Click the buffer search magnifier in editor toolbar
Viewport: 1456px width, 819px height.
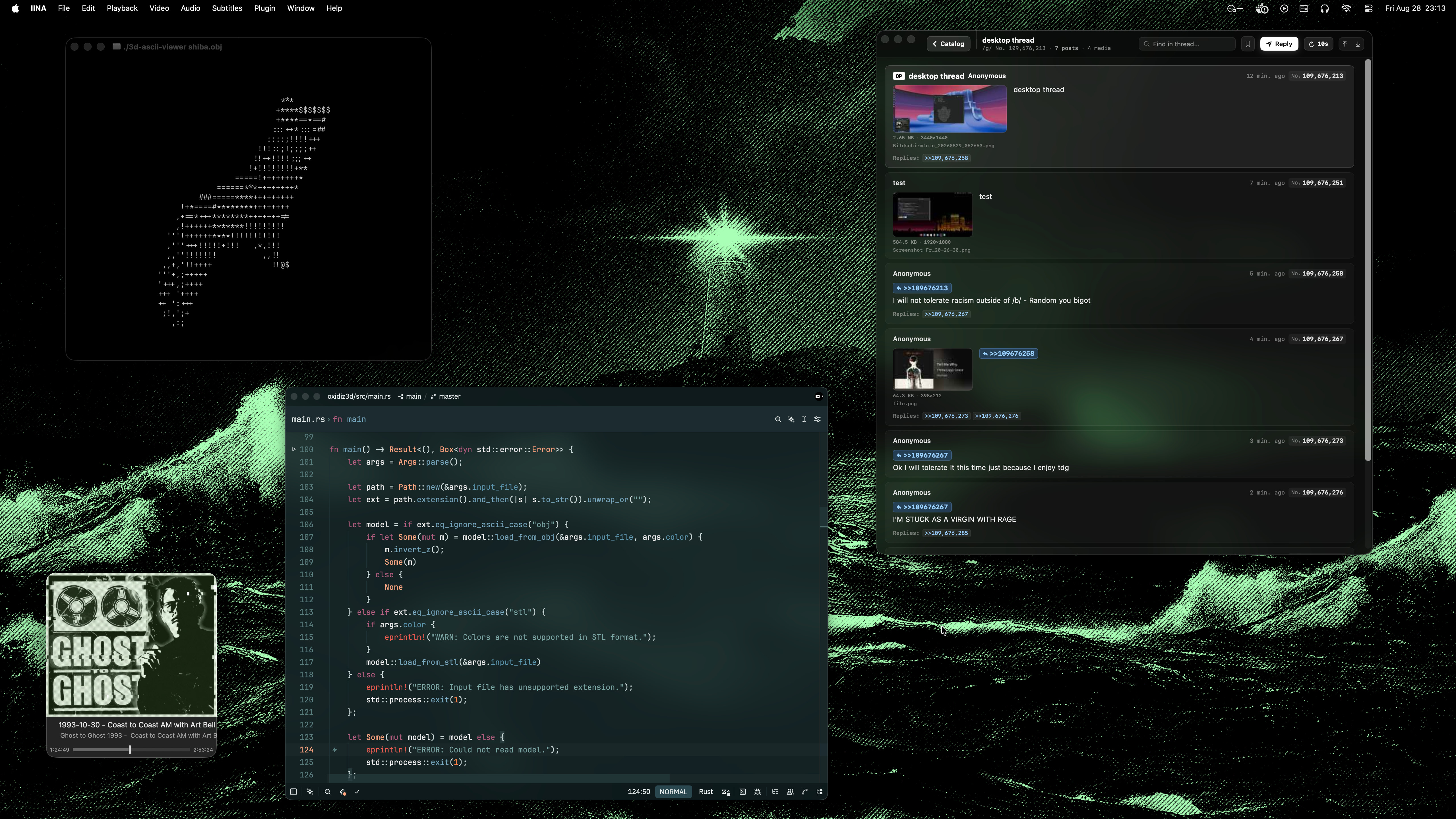(x=778, y=419)
